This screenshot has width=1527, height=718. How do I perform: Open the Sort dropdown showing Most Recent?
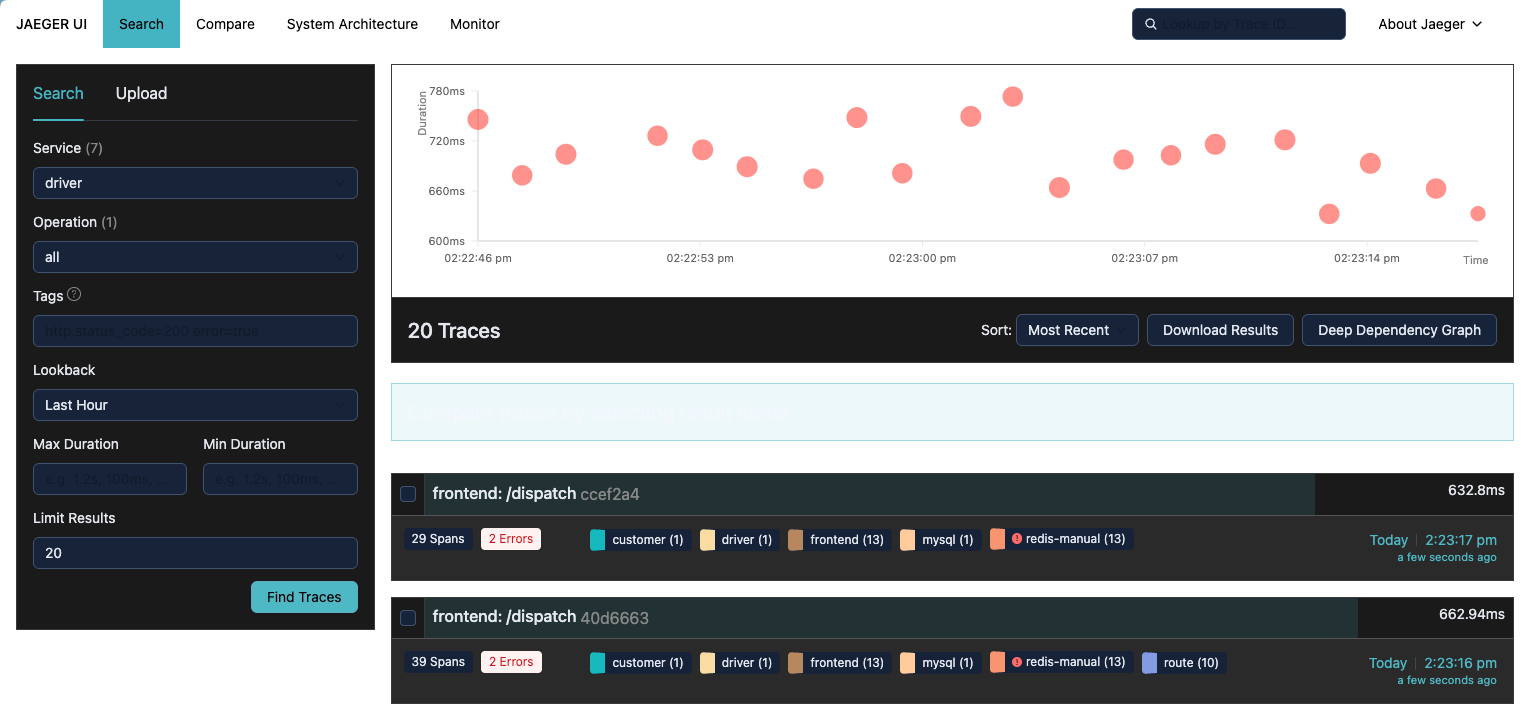(1076, 330)
